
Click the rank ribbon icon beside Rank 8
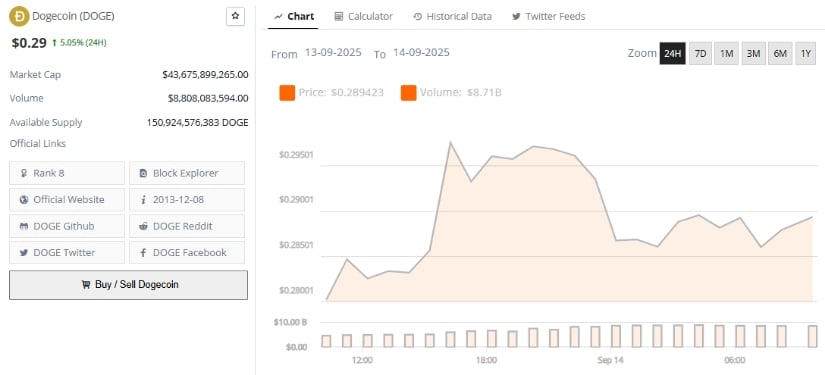coord(24,173)
